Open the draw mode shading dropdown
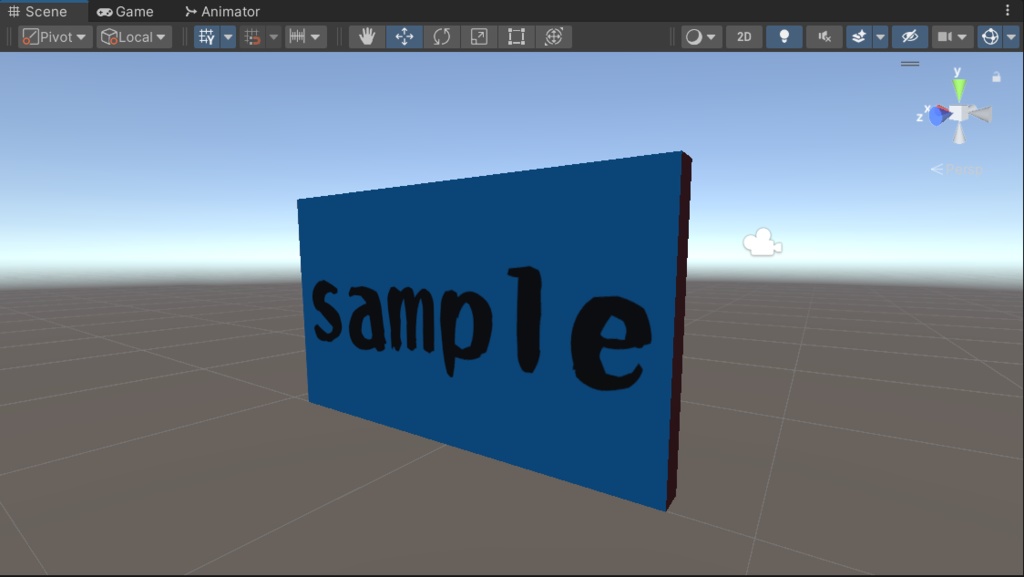Image resolution: width=1024 pixels, height=577 pixels. click(x=701, y=37)
